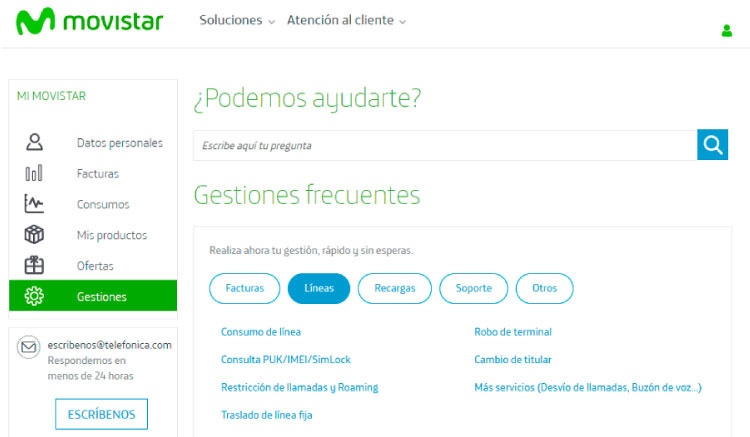This screenshot has height=437, width=750.
Task: Open Restricción de llamadas y Roaming link
Action: pos(299,387)
